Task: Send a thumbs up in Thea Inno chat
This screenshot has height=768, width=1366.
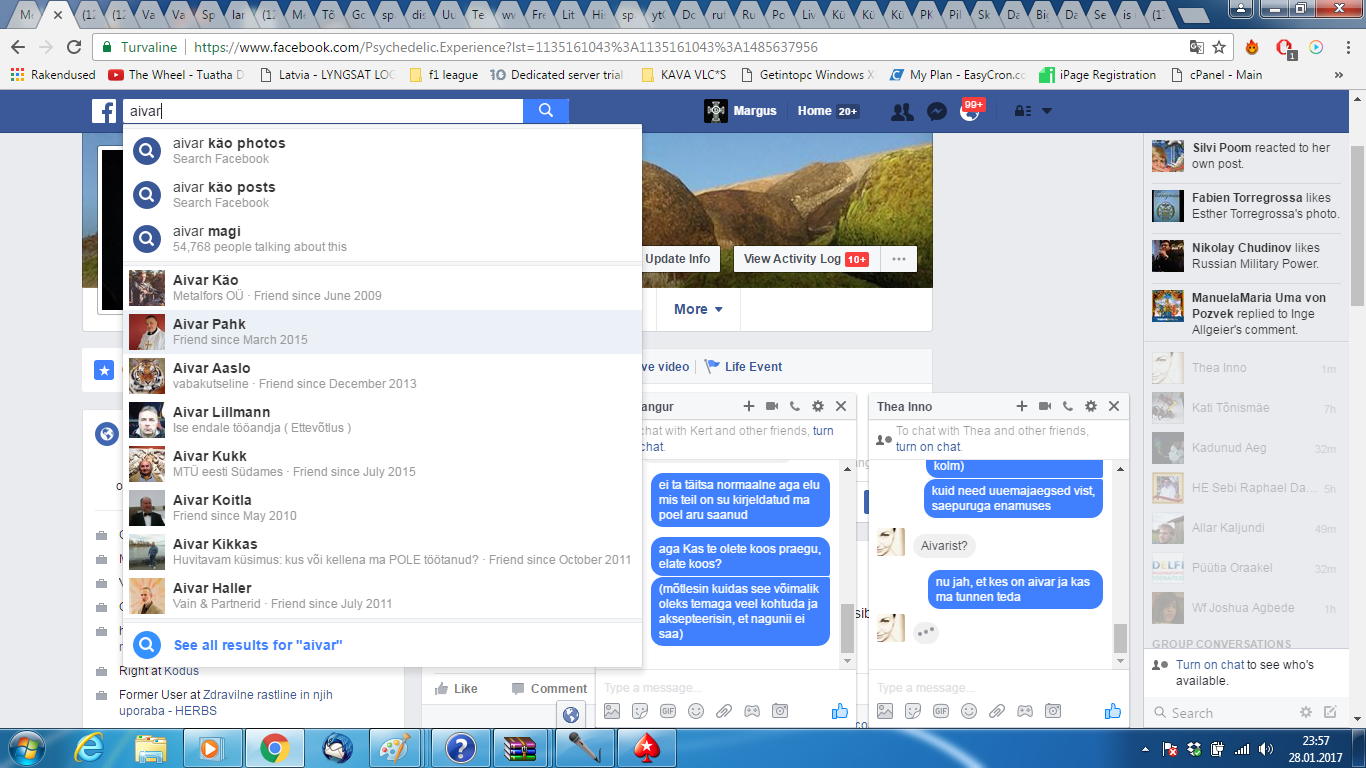Action: pyautogui.click(x=1112, y=711)
